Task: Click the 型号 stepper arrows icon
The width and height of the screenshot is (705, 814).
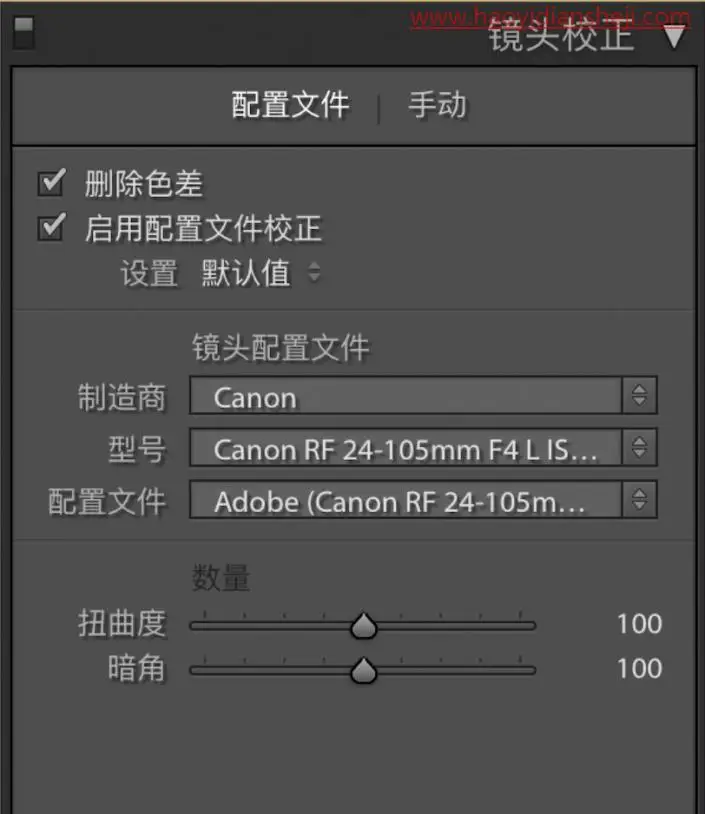Action: click(x=640, y=447)
